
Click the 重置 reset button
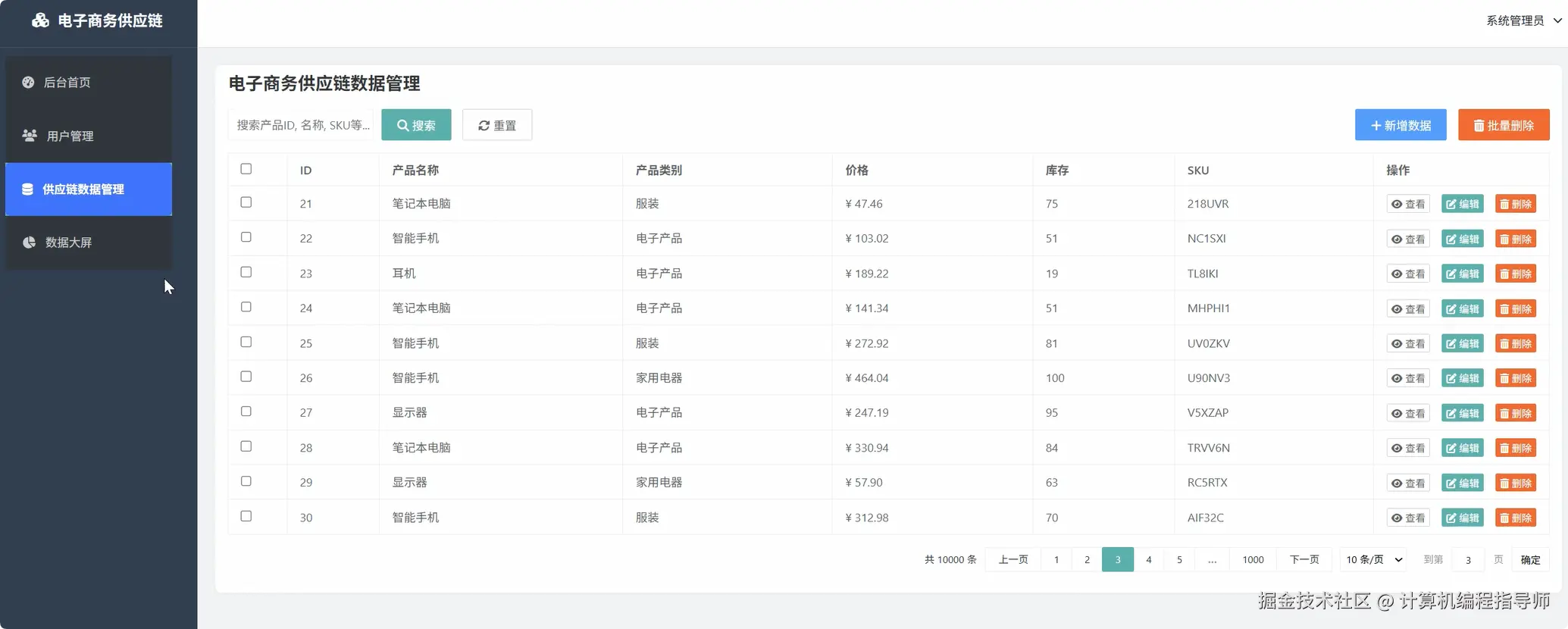(x=497, y=125)
